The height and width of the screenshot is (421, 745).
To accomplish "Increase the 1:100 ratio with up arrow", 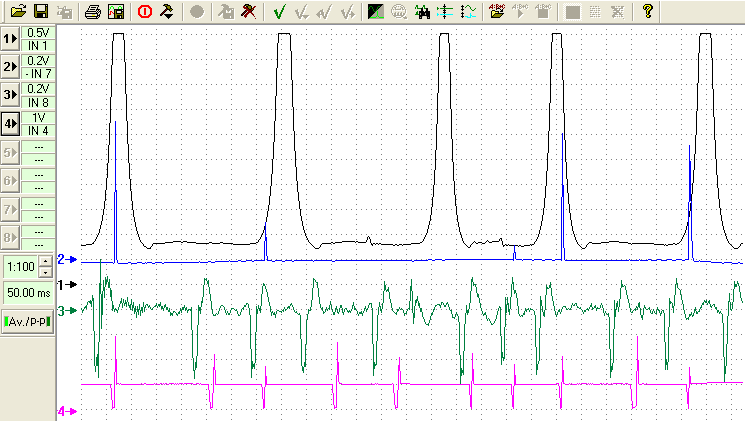I will pyautogui.click(x=45, y=261).
